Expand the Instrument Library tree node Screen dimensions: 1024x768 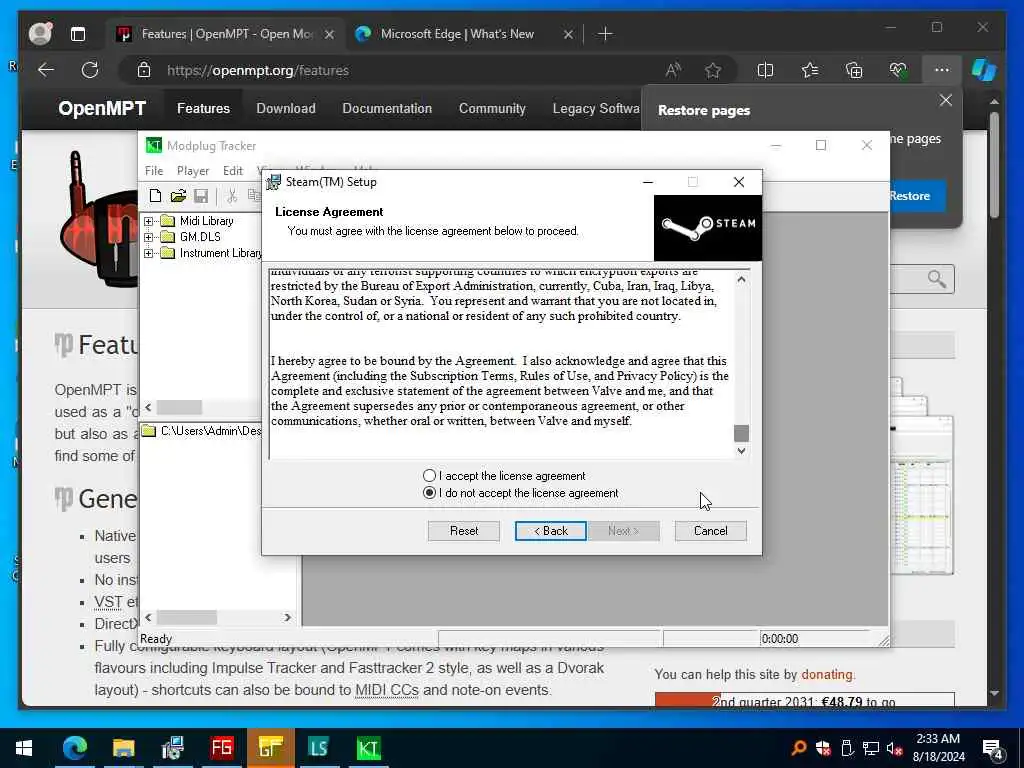(x=148, y=253)
